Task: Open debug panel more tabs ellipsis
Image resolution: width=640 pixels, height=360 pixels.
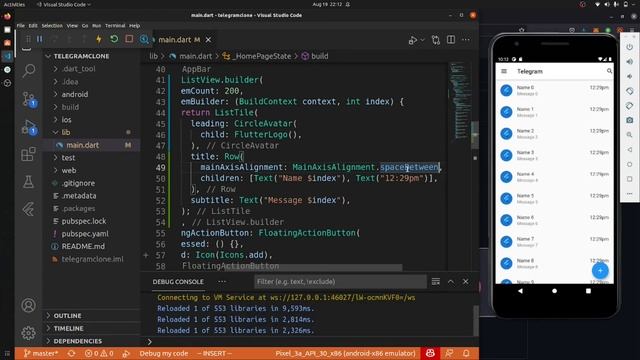Action: point(222,282)
